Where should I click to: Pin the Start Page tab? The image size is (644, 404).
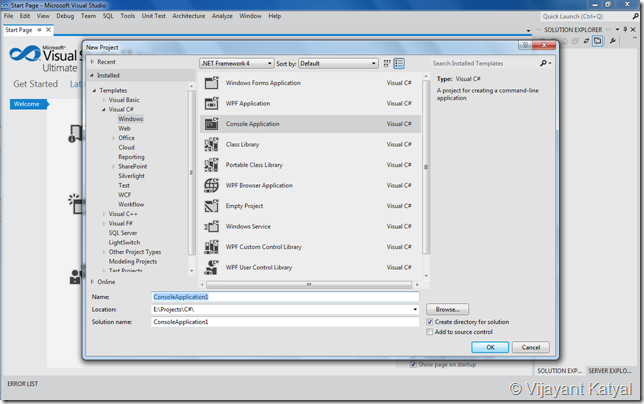39,30
